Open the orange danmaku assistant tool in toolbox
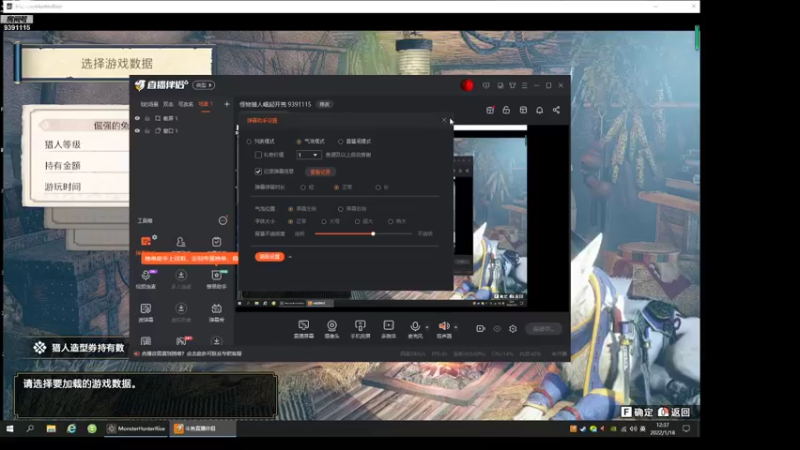 (x=146, y=241)
